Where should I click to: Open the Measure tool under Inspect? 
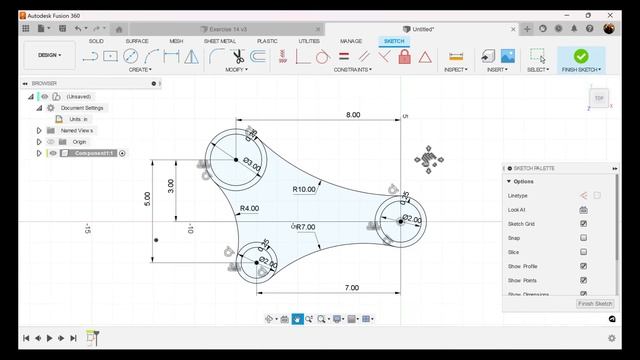[456, 56]
